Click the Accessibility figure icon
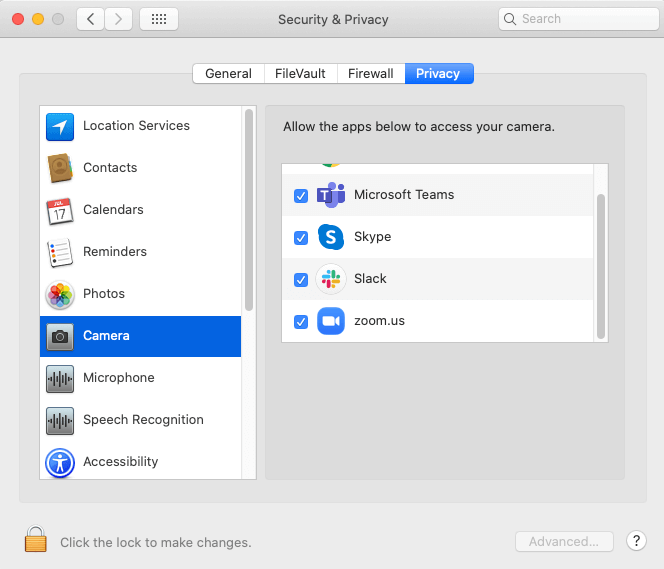The height and width of the screenshot is (569, 664). (60, 463)
